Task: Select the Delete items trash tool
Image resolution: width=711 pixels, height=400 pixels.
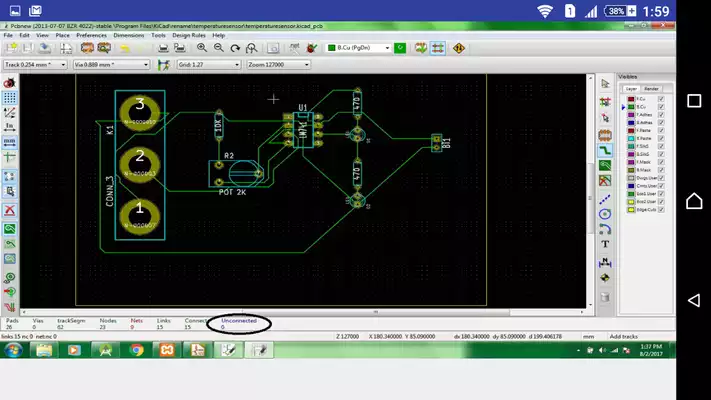Action: pos(605,297)
